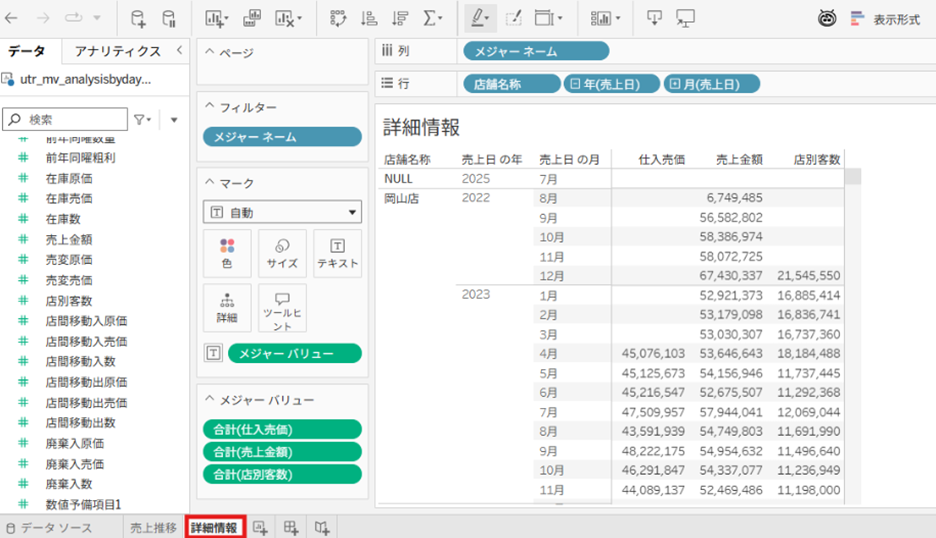Click the add new data source icon
936x538 pixels.
coord(138,19)
